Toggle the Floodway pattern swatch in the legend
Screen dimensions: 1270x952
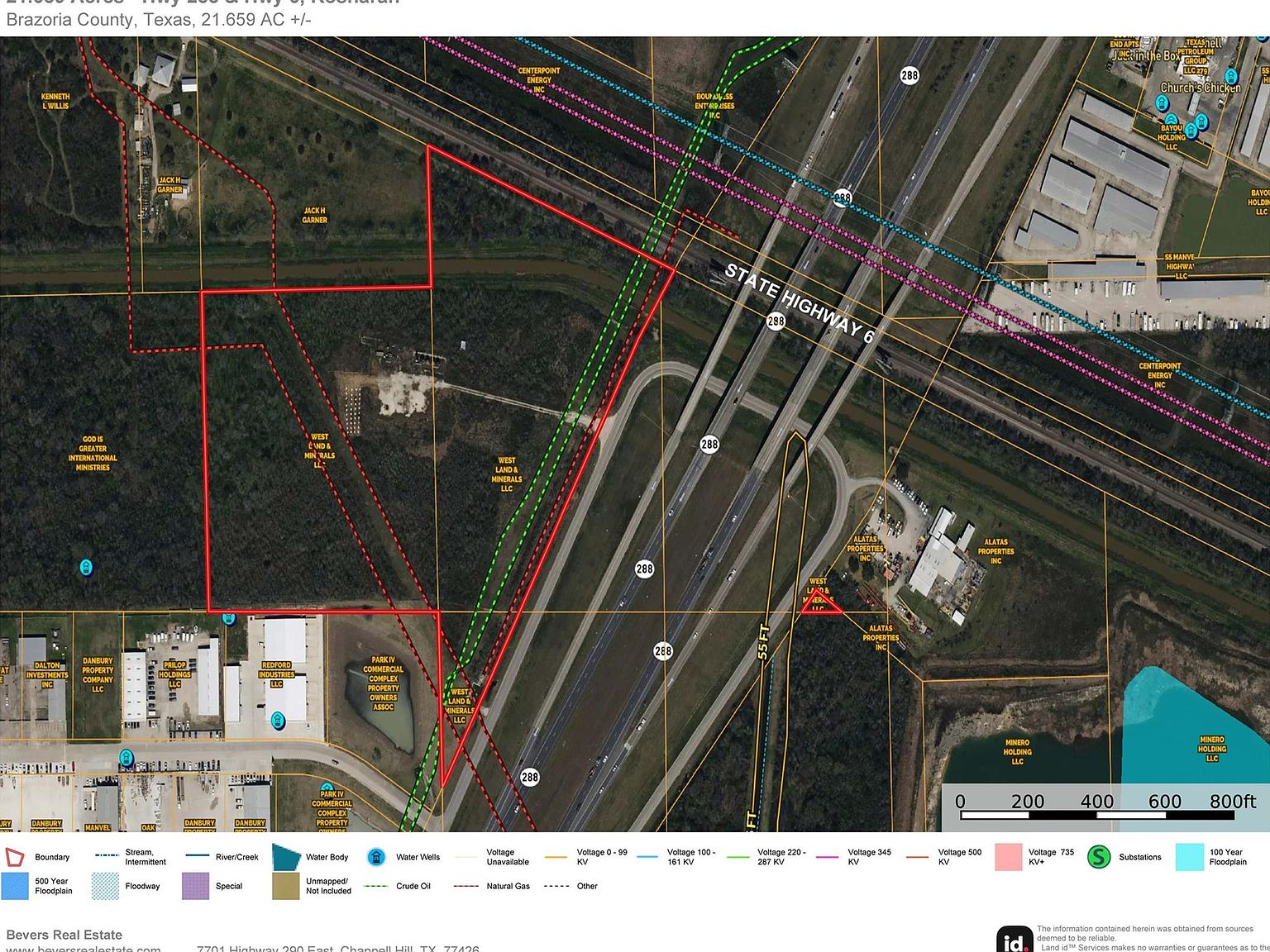[105, 885]
